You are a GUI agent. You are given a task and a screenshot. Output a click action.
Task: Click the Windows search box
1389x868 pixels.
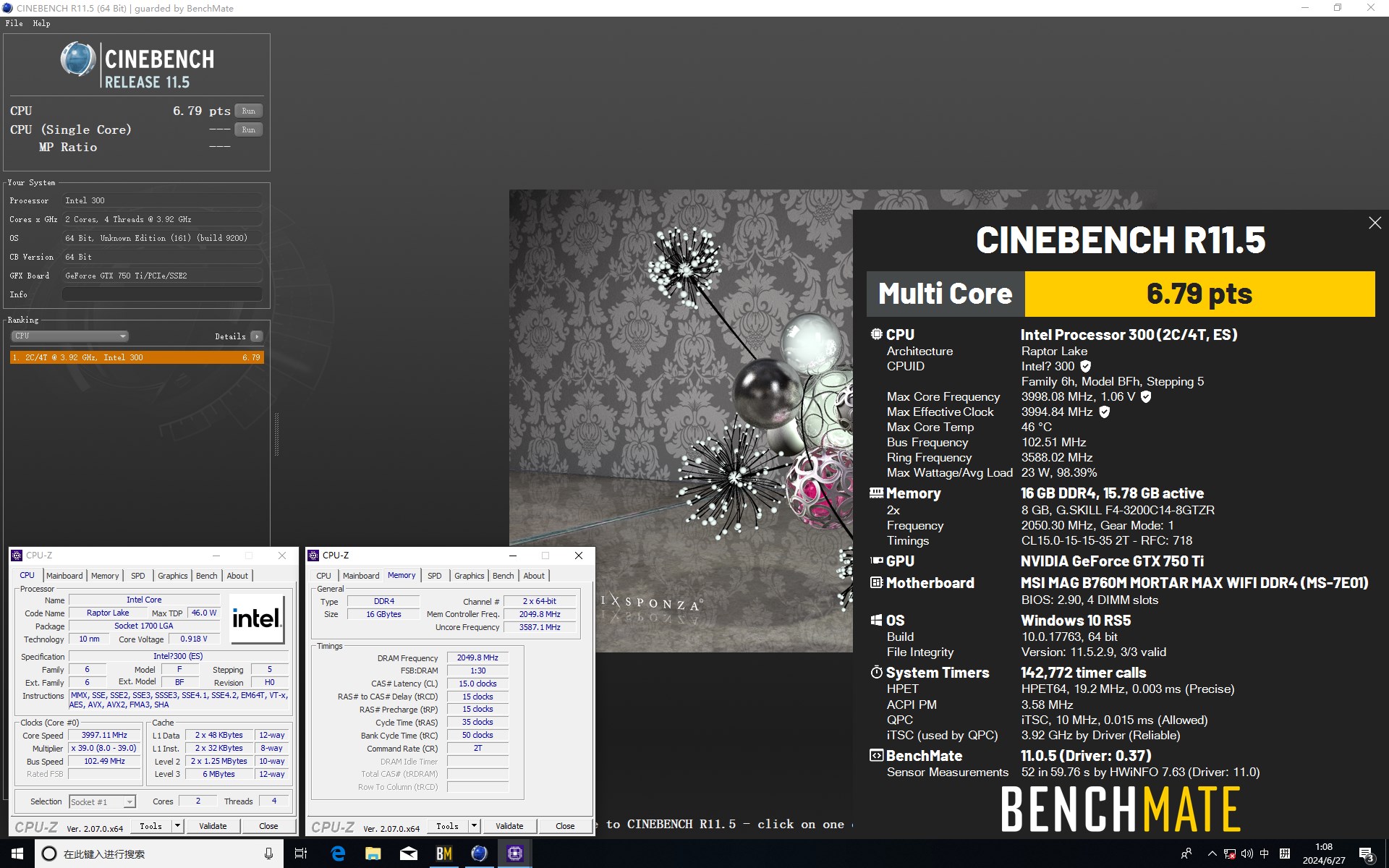click(x=158, y=854)
